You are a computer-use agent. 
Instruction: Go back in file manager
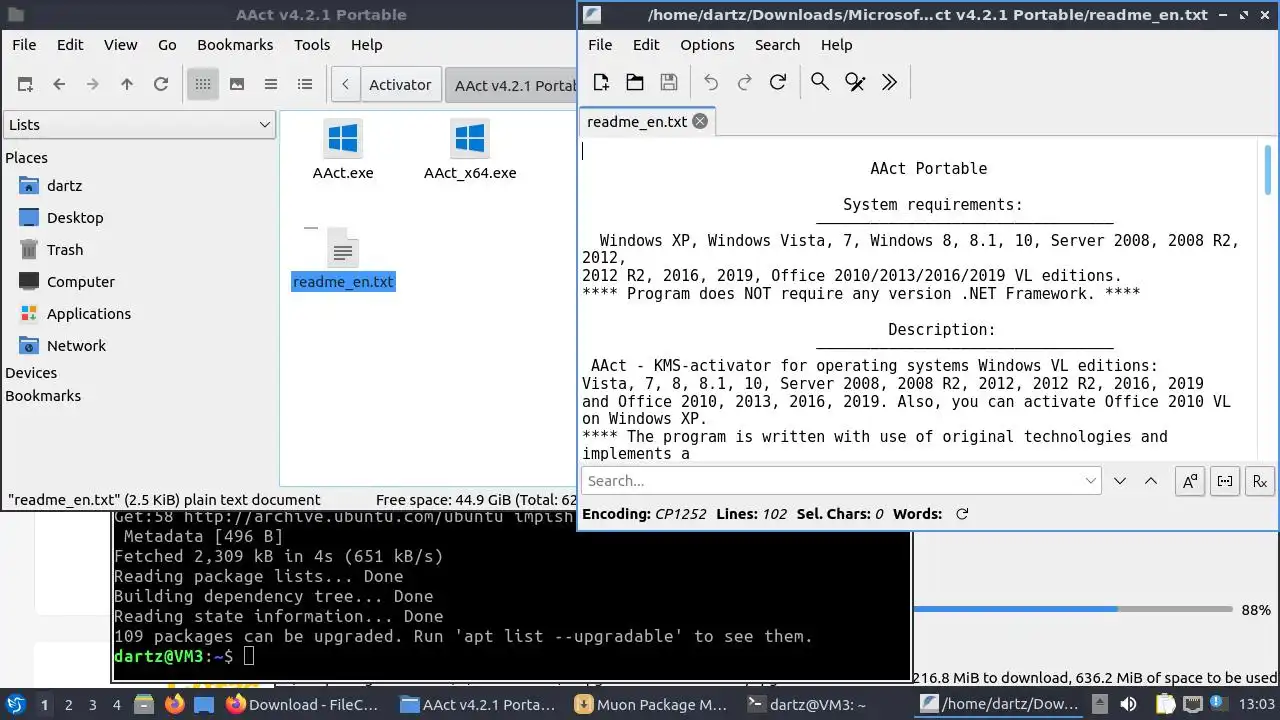(59, 84)
